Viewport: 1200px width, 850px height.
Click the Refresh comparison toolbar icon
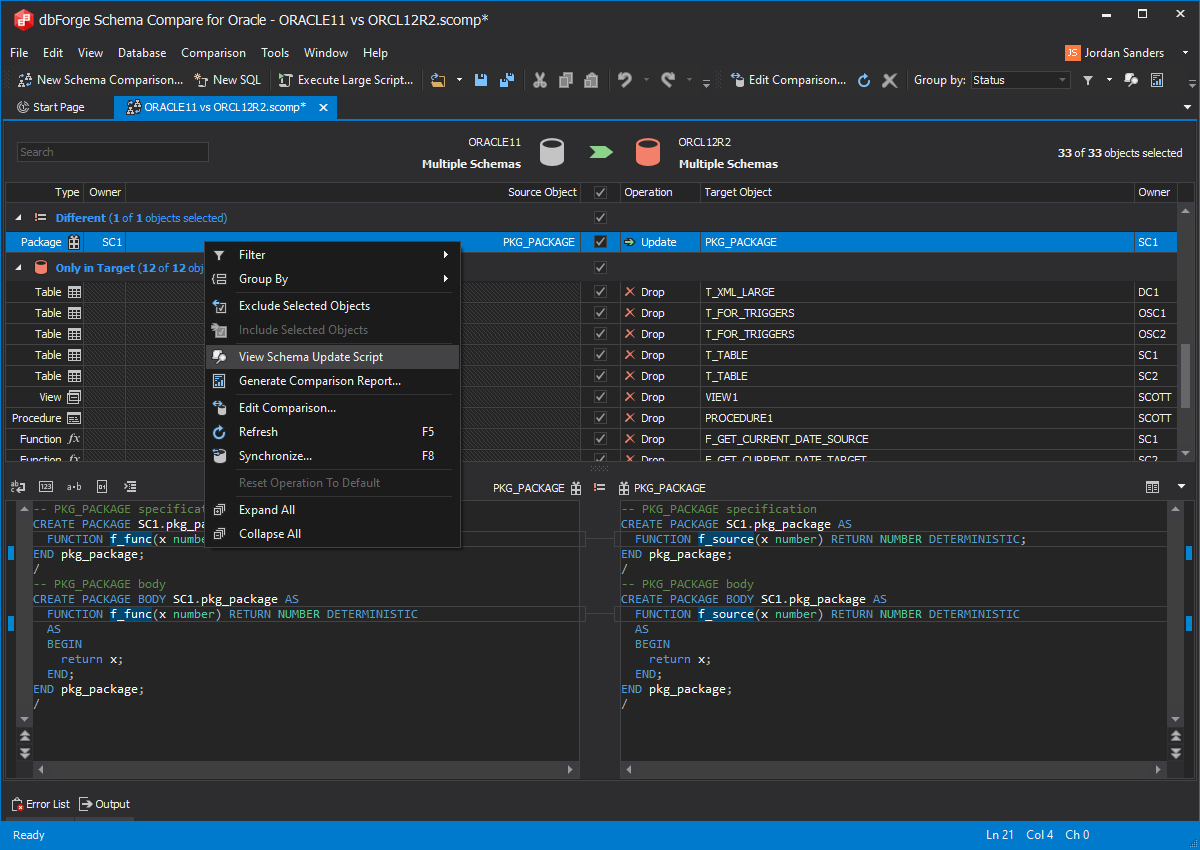(x=864, y=80)
